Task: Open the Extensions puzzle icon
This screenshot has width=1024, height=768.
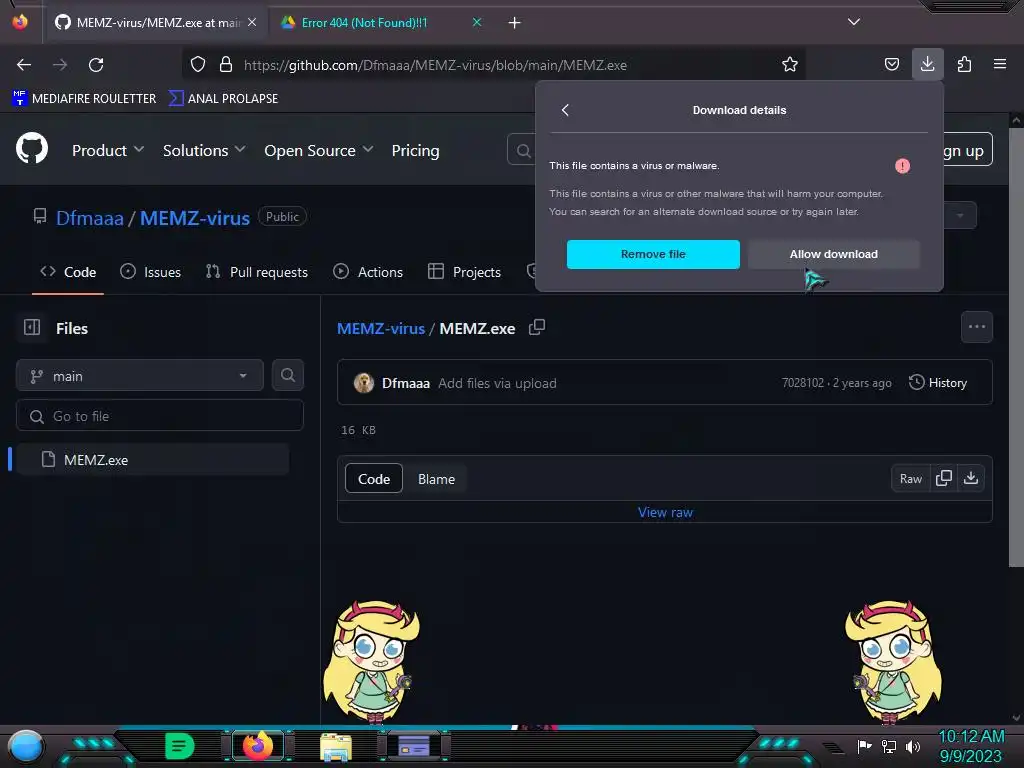Action: [x=964, y=65]
